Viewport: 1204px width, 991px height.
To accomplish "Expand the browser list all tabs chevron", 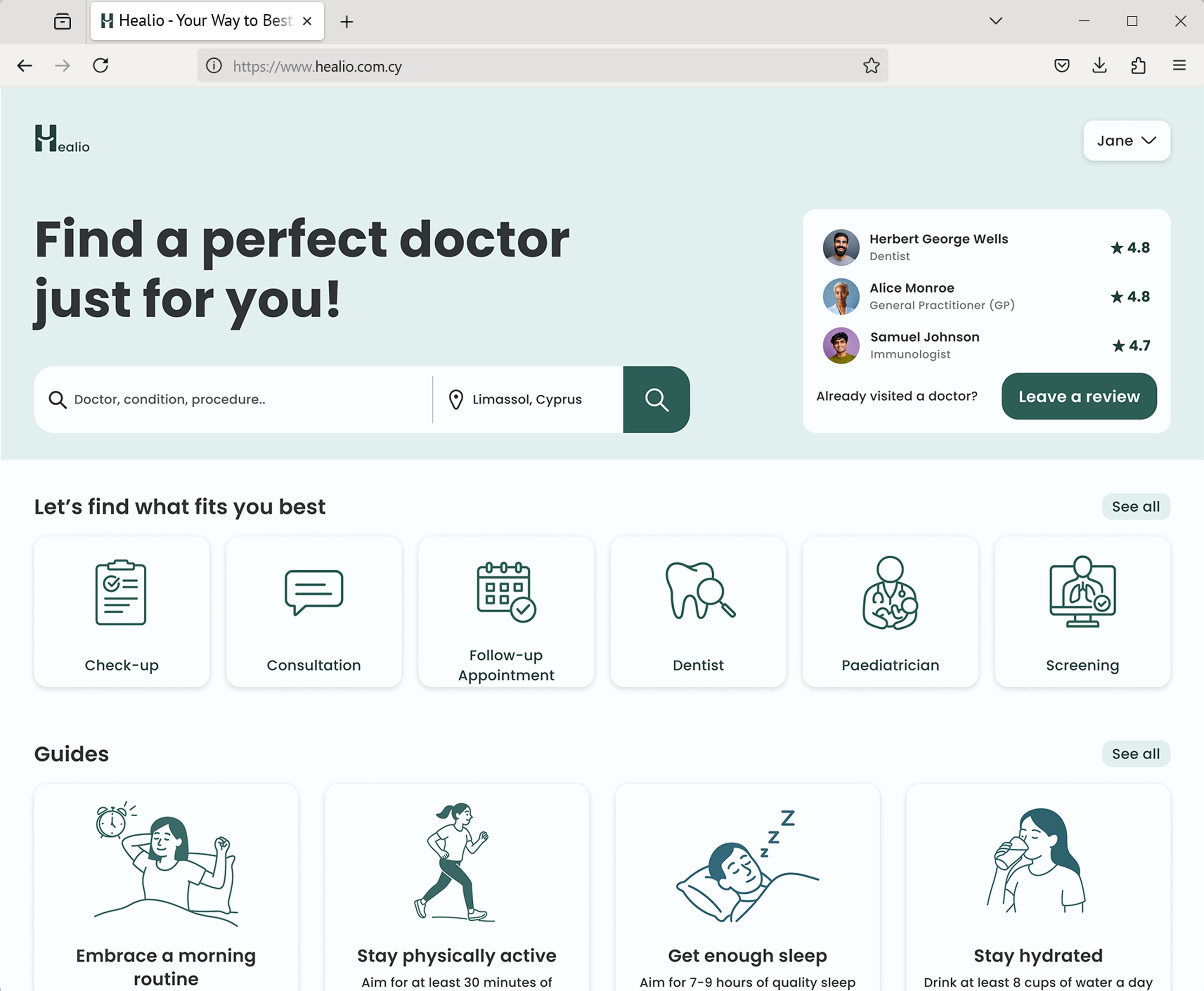I will (x=996, y=21).
